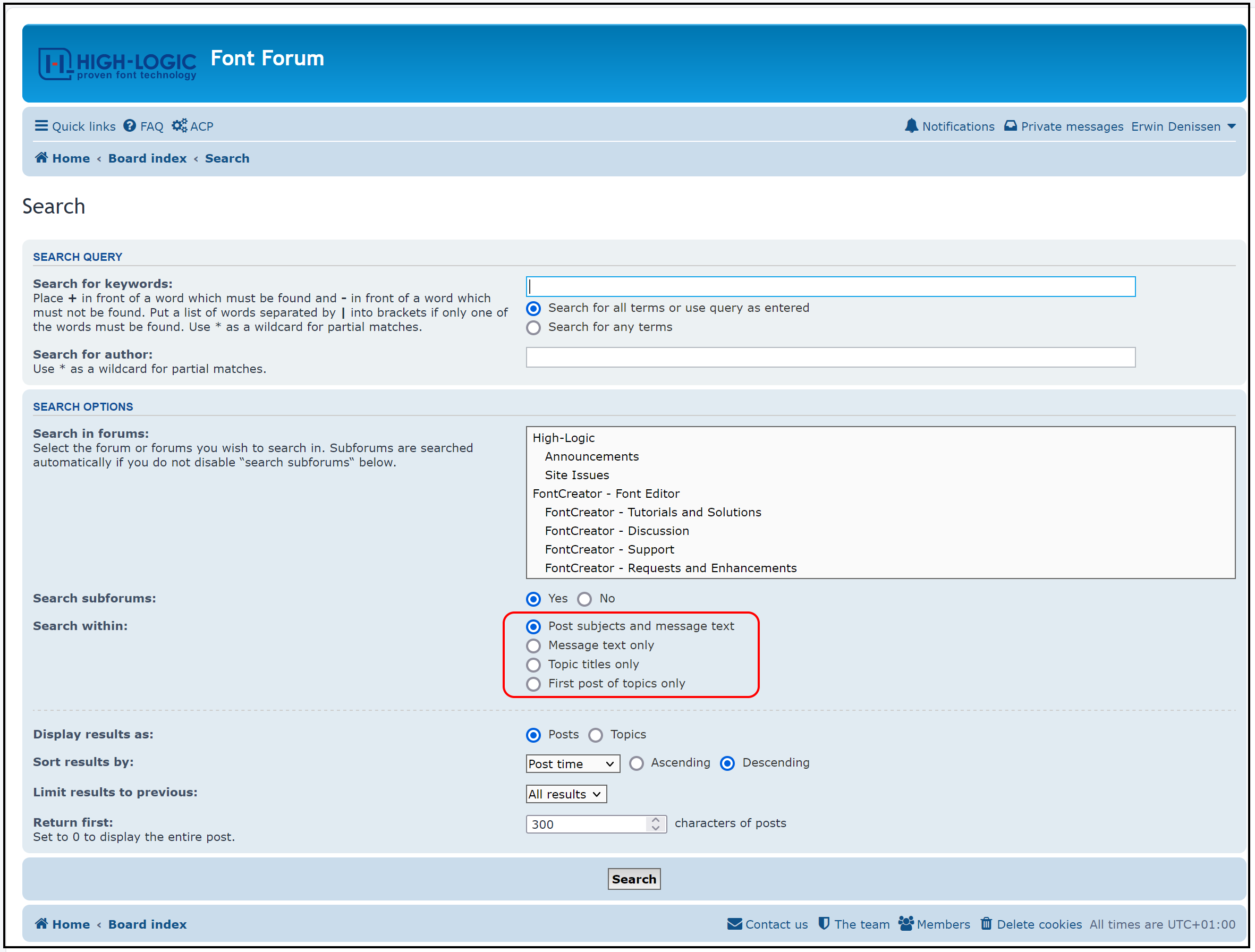
Task: Click the High-Logic logo
Action: pyautogui.click(x=117, y=64)
